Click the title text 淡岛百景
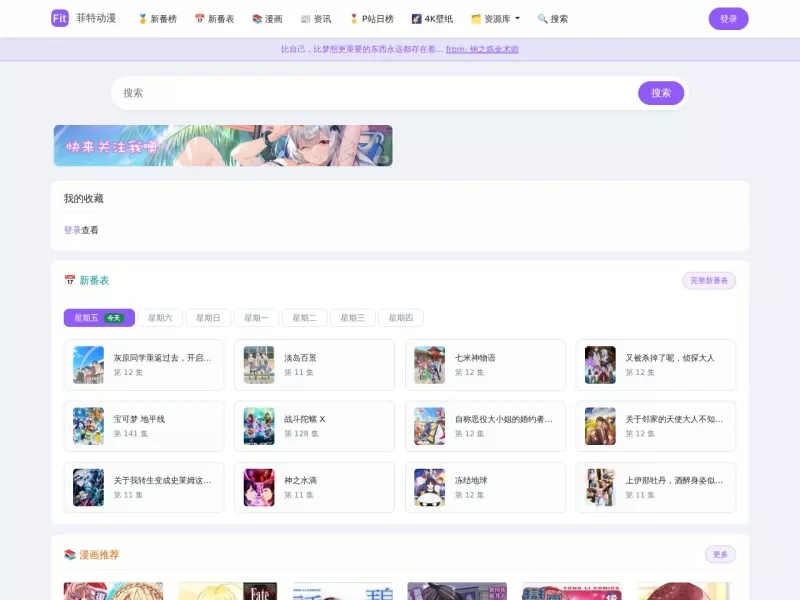The height and width of the screenshot is (600, 800). pyautogui.click(x=301, y=358)
